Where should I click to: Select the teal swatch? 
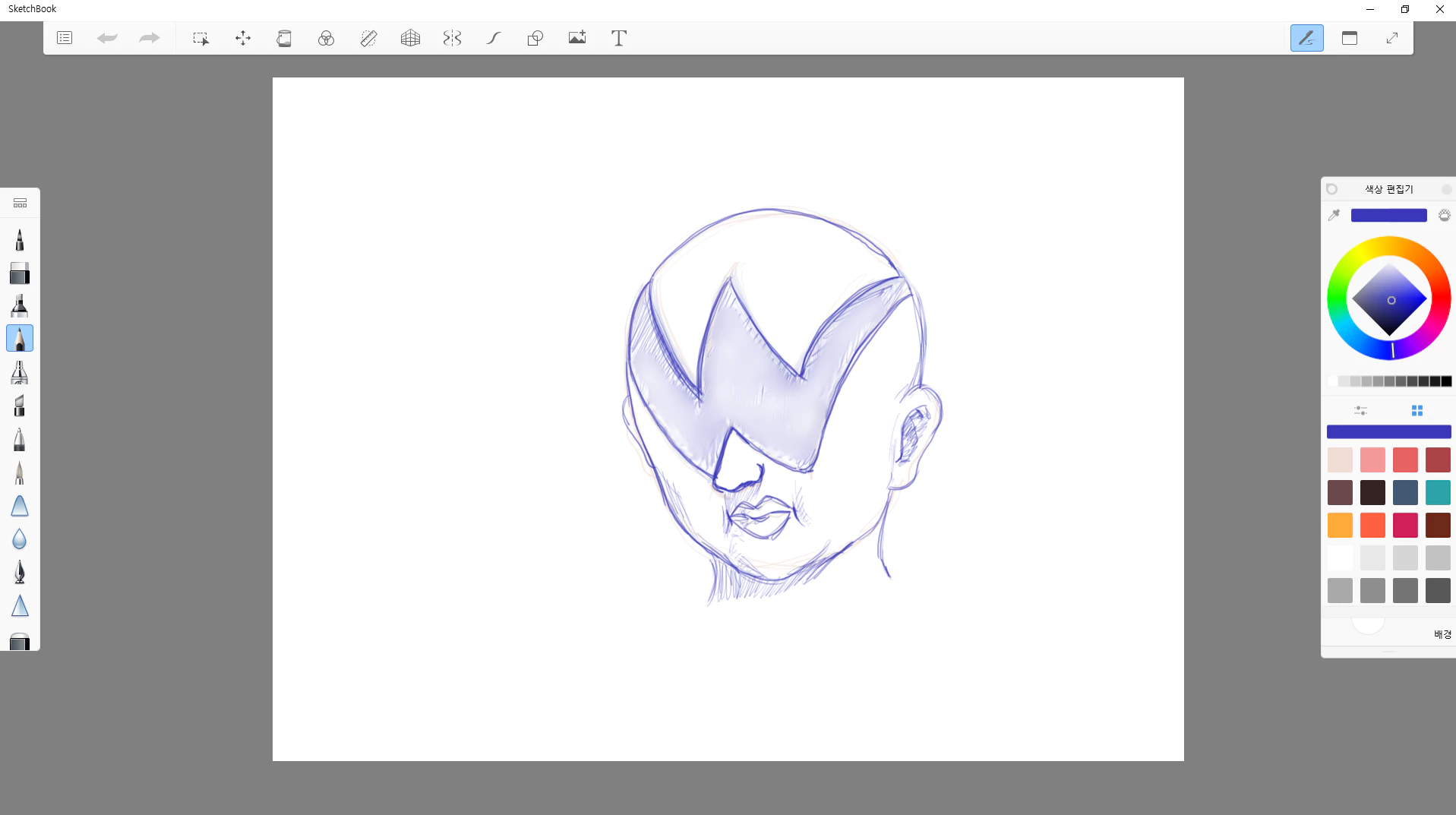tap(1438, 492)
